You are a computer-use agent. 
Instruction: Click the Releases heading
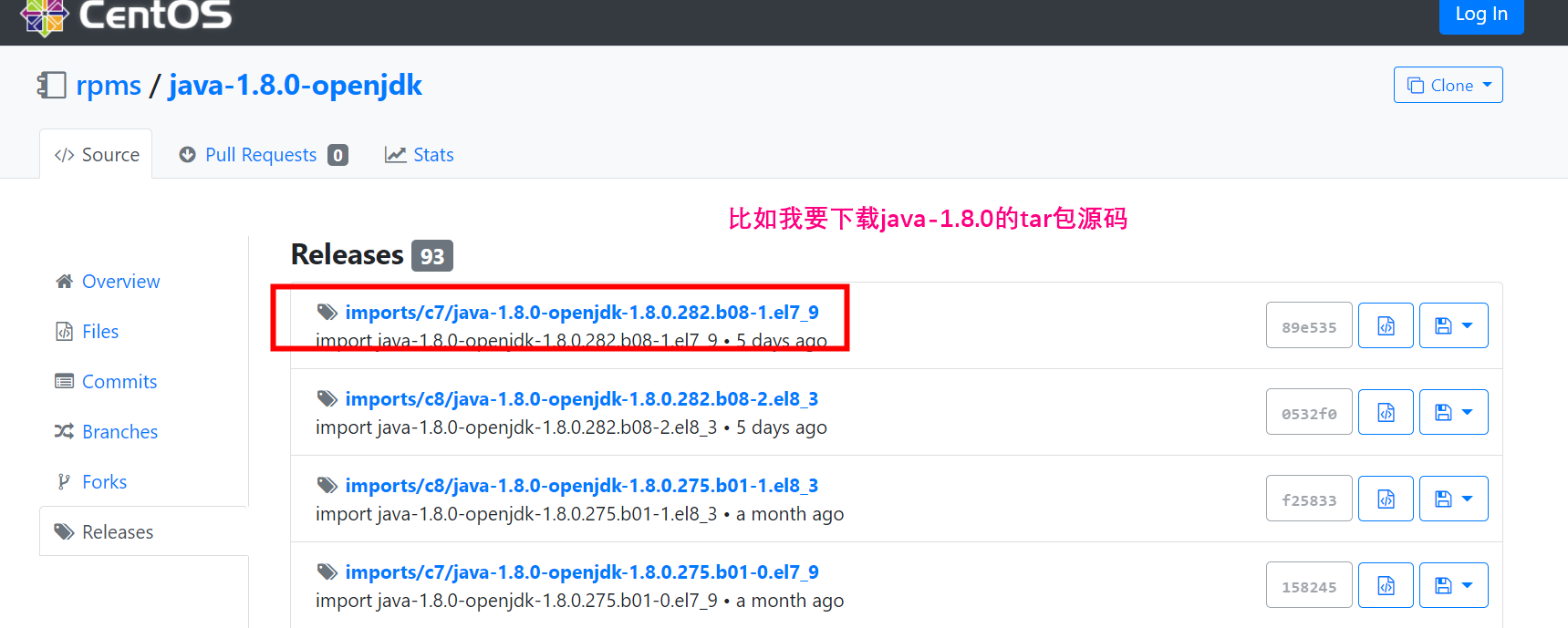[347, 255]
